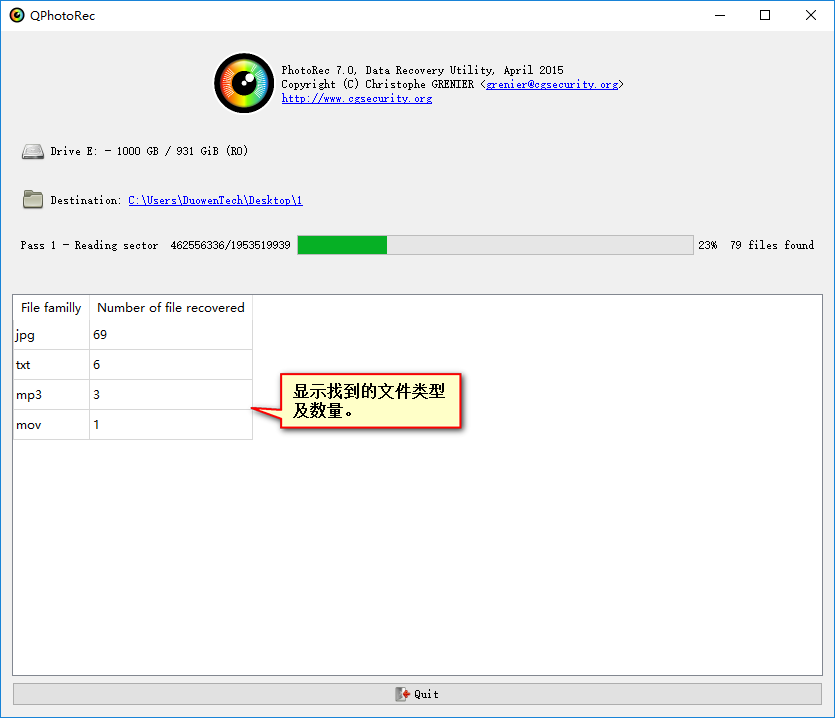This screenshot has width=835, height=718.
Task: Click the Destination folder icon
Action: pos(33,200)
